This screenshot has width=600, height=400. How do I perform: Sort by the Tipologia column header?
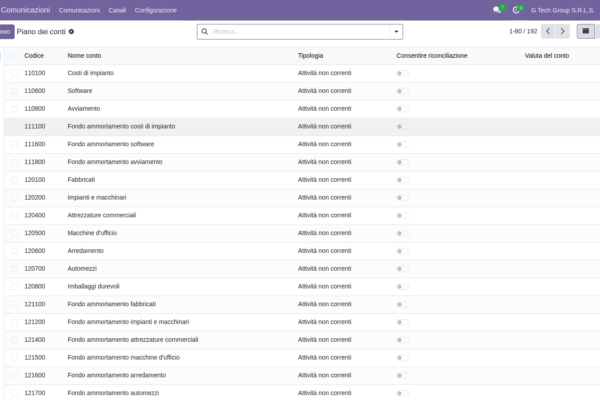(310, 56)
